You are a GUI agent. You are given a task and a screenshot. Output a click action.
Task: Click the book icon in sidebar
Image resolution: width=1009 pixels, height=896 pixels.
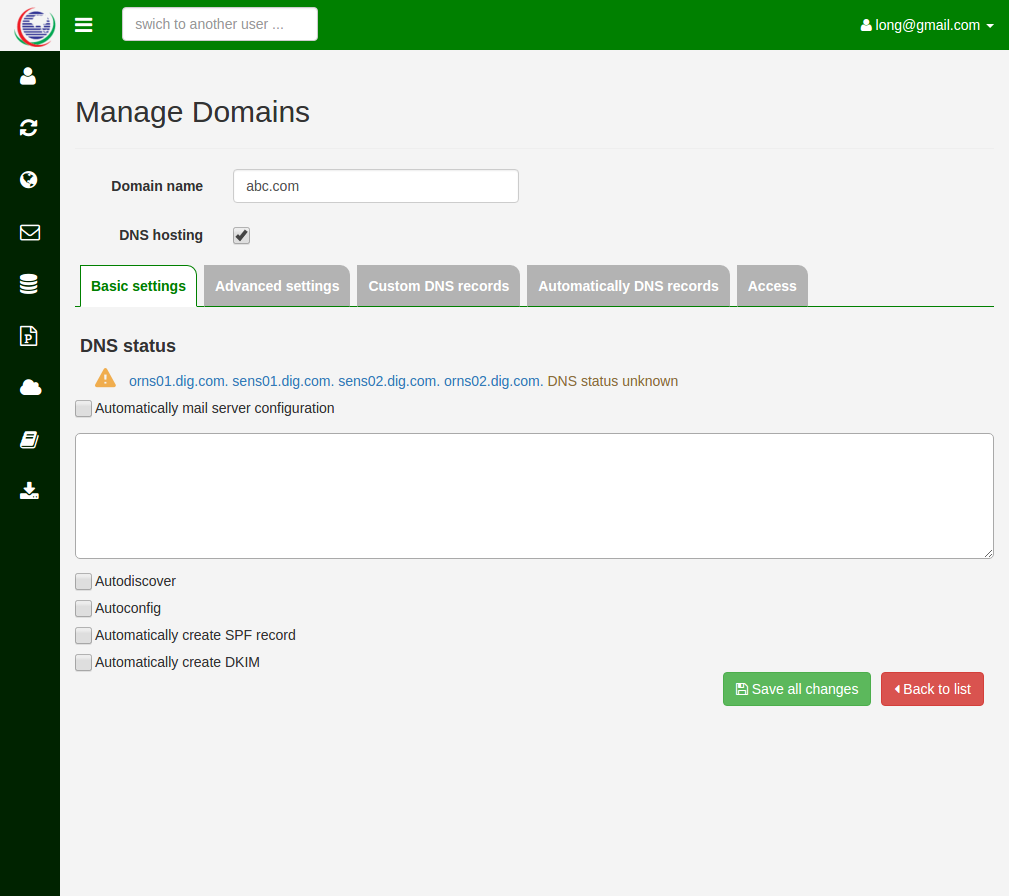click(x=29, y=439)
